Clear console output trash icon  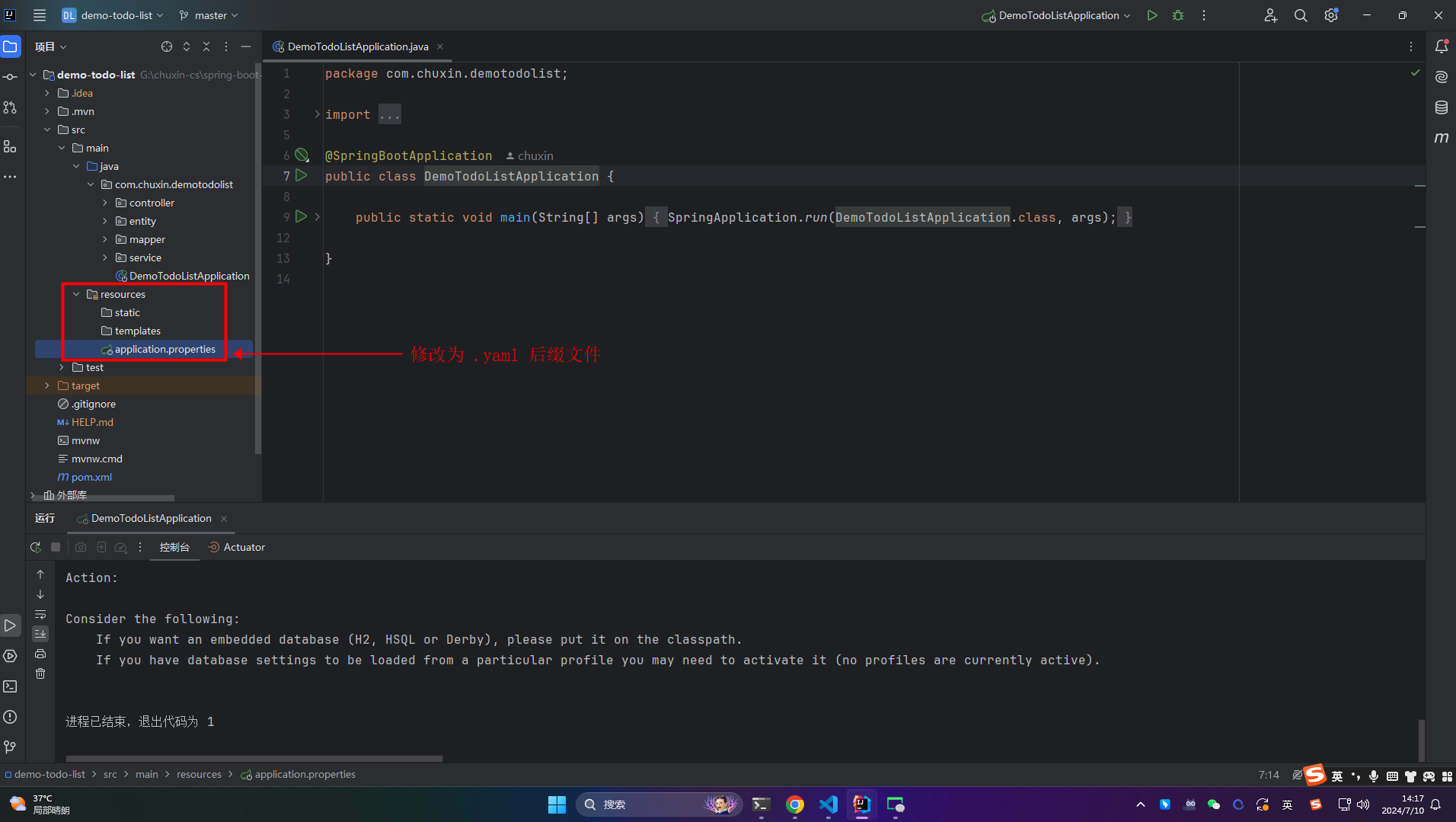point(40,673)
